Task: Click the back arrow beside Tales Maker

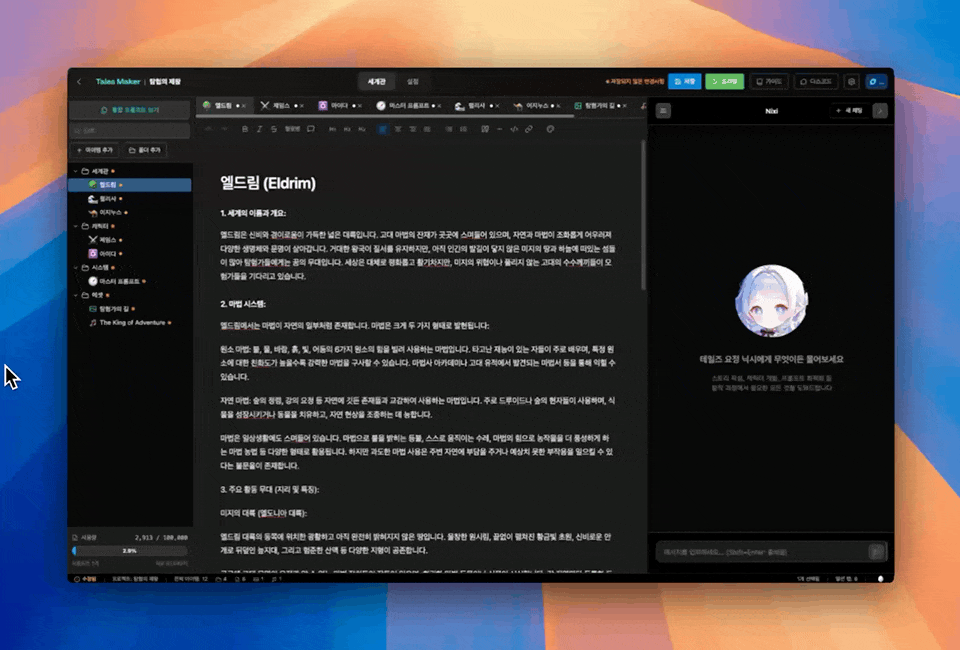Action: click(x=79, y=81)
